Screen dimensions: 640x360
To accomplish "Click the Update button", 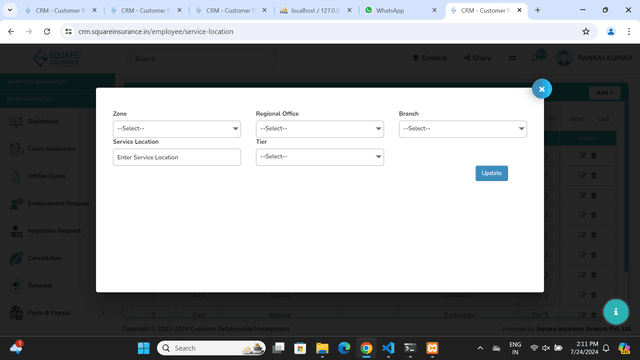I will click(491, 173).
